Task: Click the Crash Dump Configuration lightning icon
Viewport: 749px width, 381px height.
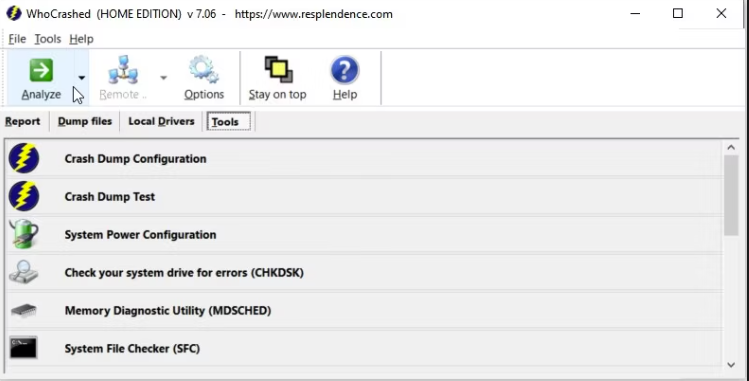Action: click(24, 158)
